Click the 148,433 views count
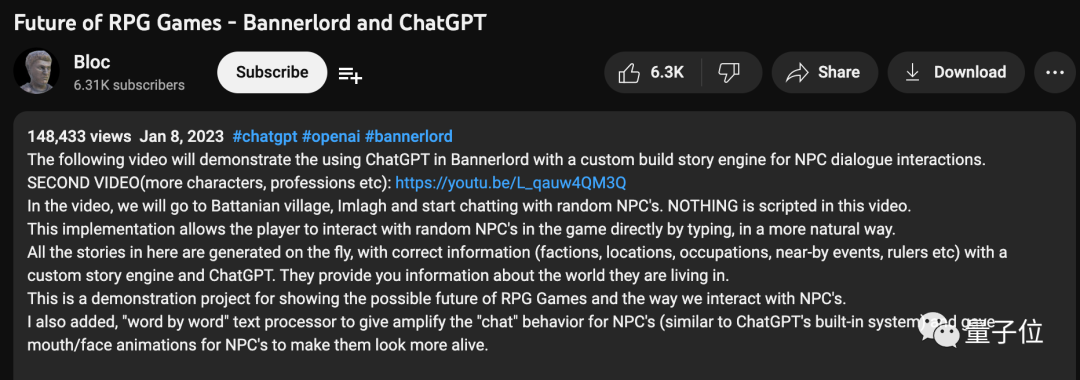 click(79, 136)
